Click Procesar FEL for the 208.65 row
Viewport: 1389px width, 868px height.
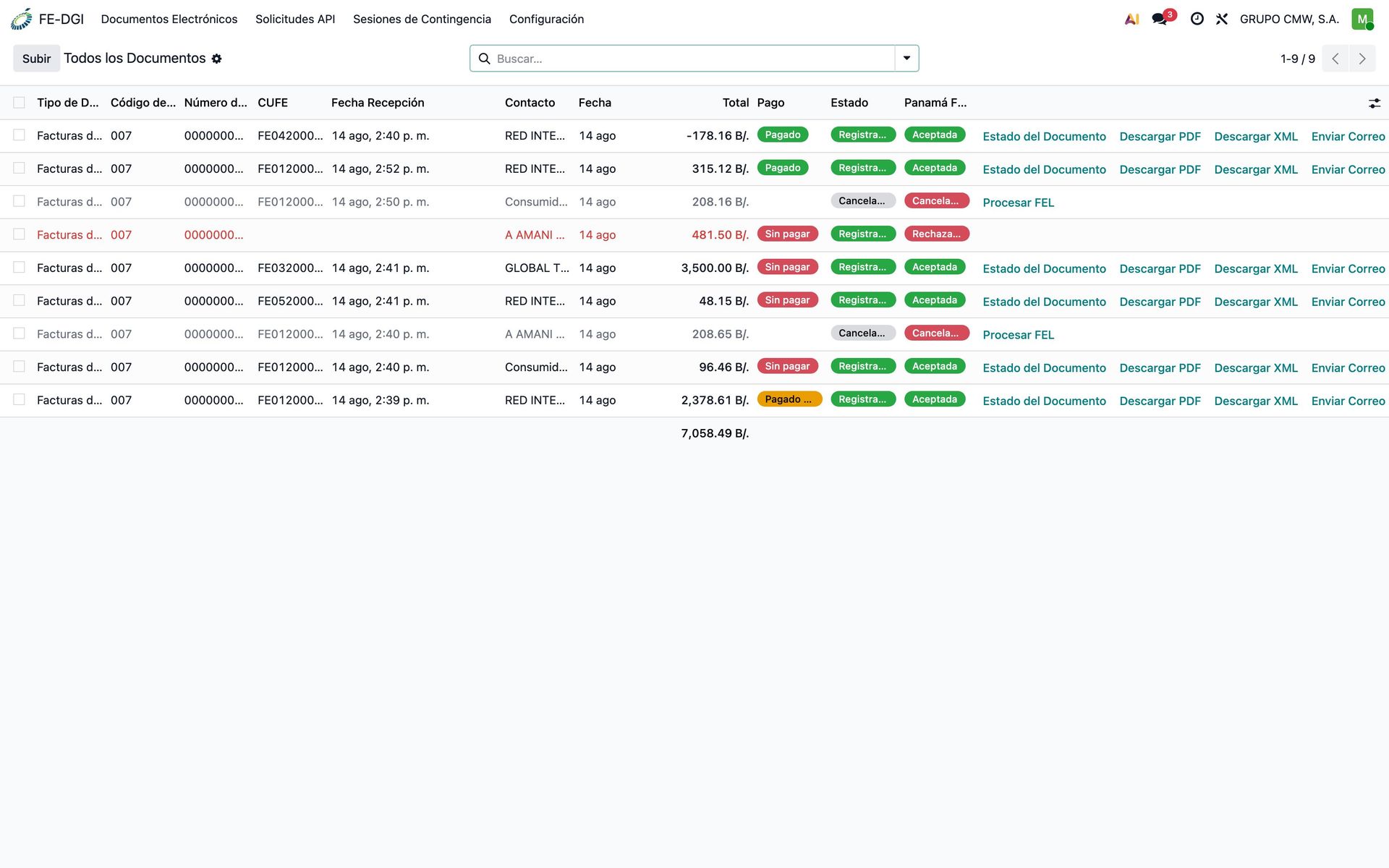tap(1018, 336)
